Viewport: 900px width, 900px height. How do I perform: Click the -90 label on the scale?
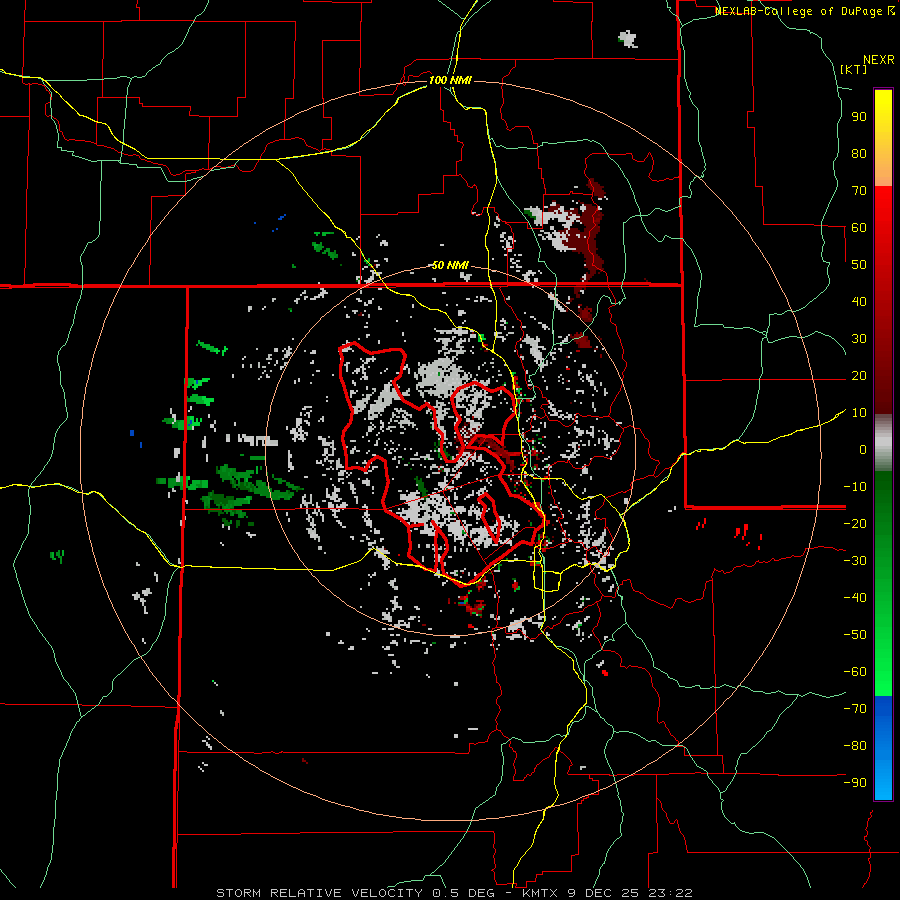[x=855, y=783]
